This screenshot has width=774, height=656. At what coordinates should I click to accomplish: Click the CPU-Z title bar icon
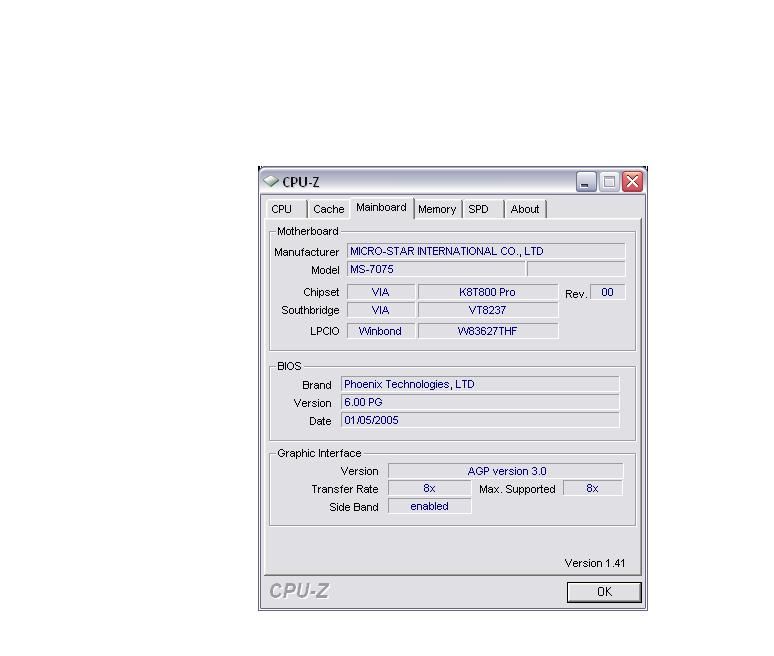pyautogui.click(x=271, y=181)
